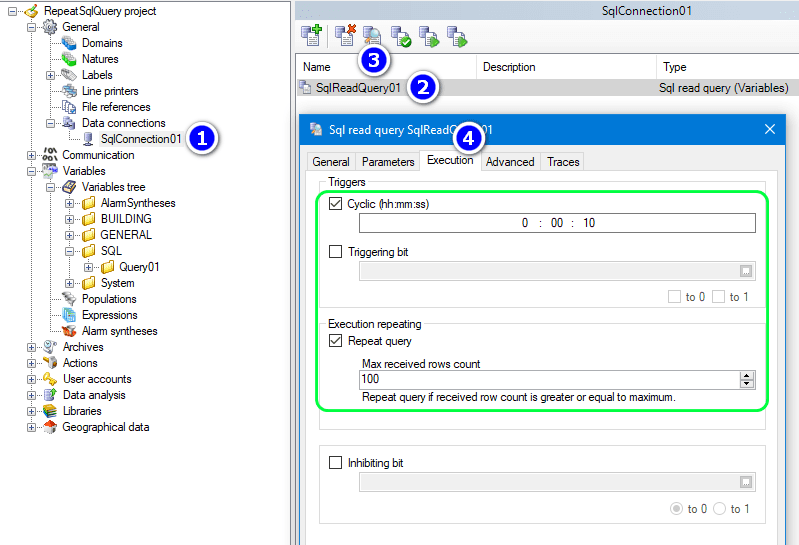The image size is (799, 545).
Task: Click the add new query toolbar icon
Action: 310,37
